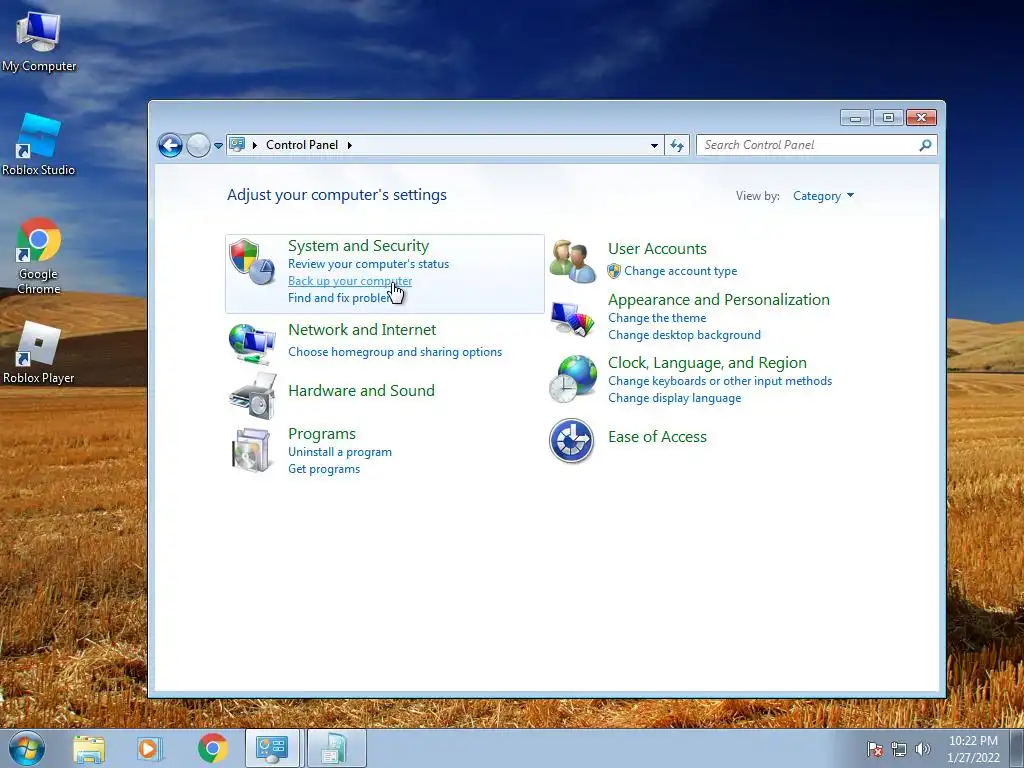Image resolution: width=1024 pixels, height=768 pixels.
Task: Click the Control Panel icon in address bar
Action: coord(237,144)
